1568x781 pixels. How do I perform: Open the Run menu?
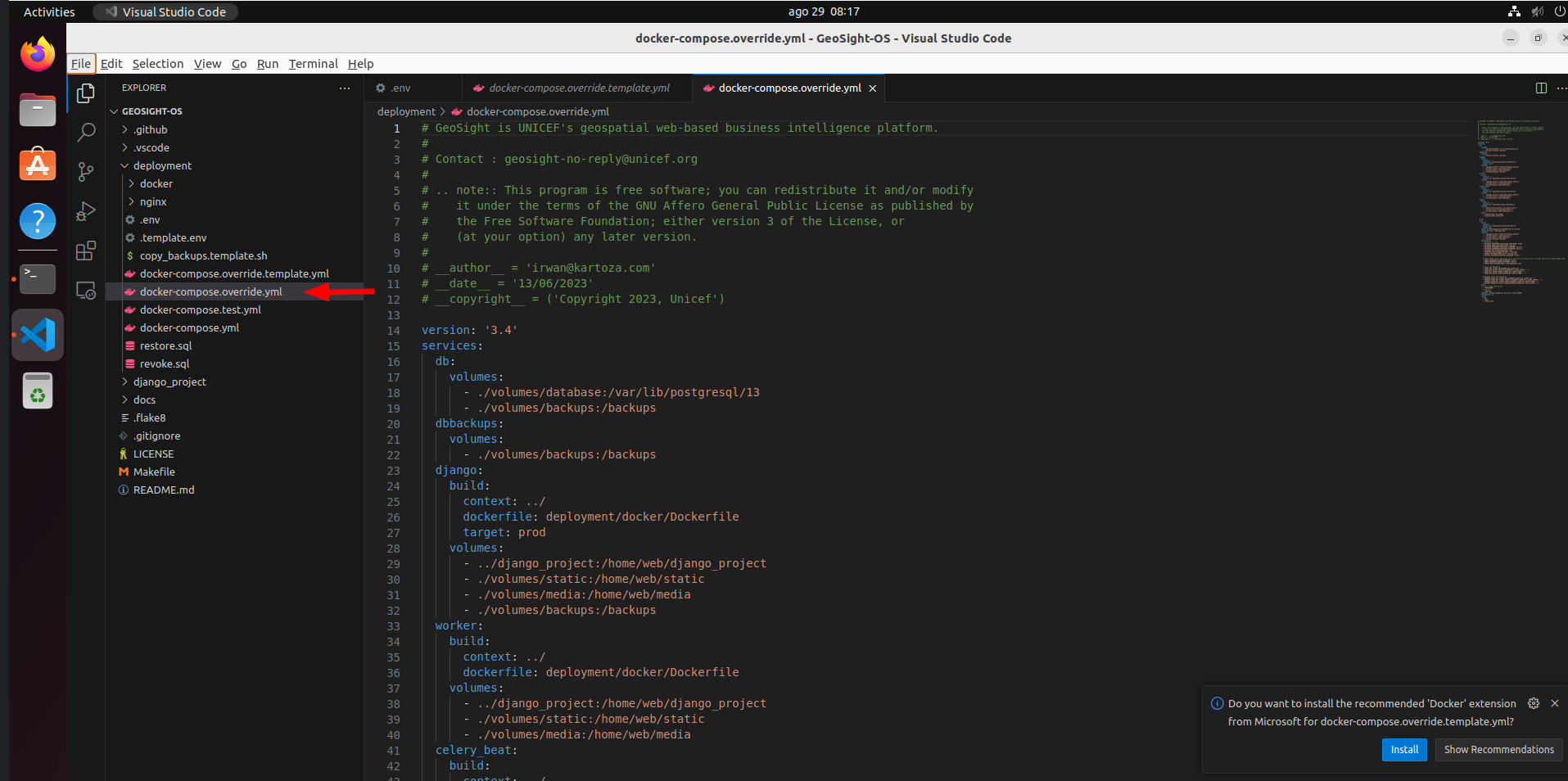[x=268, y=64]
